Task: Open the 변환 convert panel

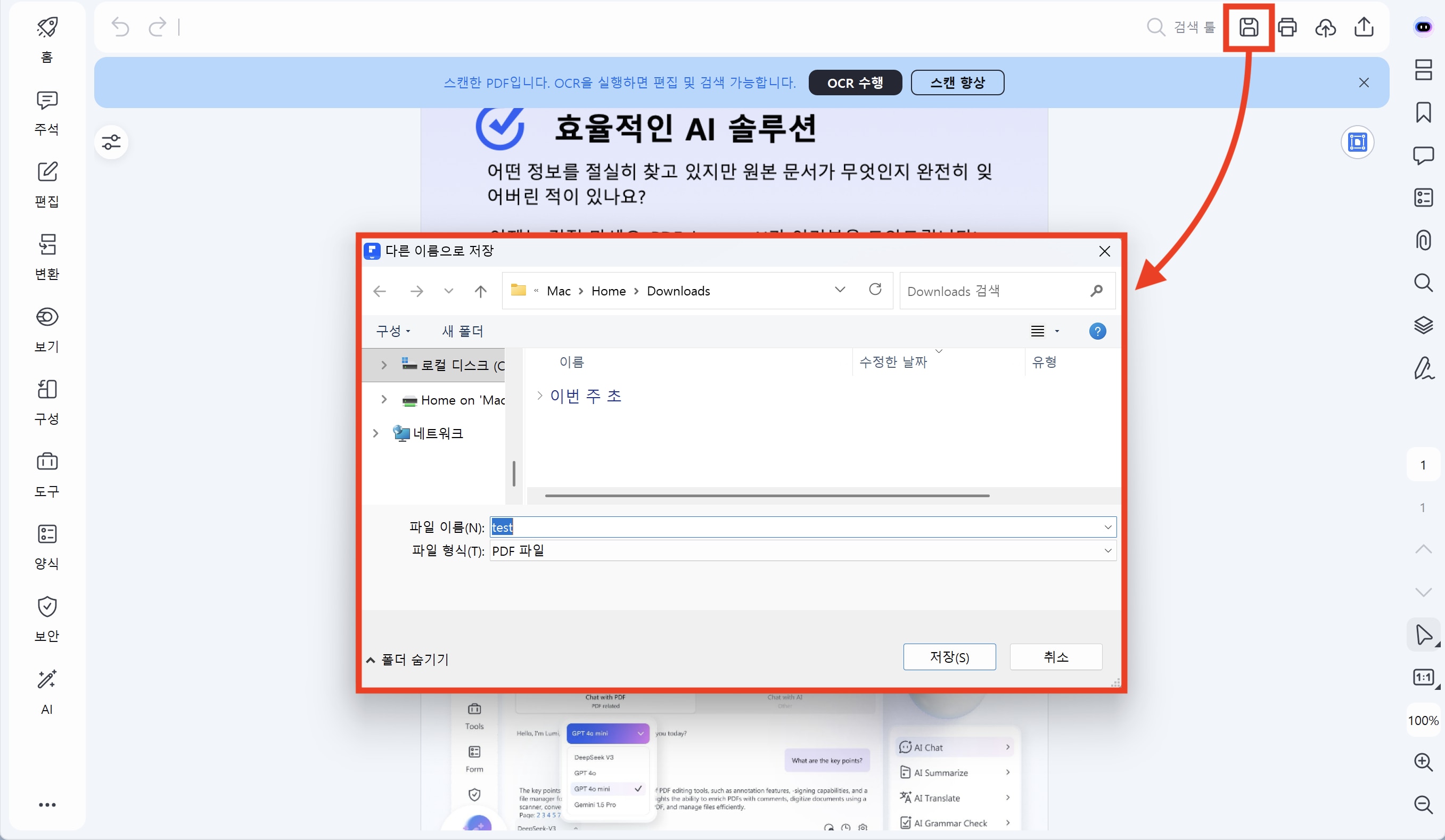Action: [46, 254]
